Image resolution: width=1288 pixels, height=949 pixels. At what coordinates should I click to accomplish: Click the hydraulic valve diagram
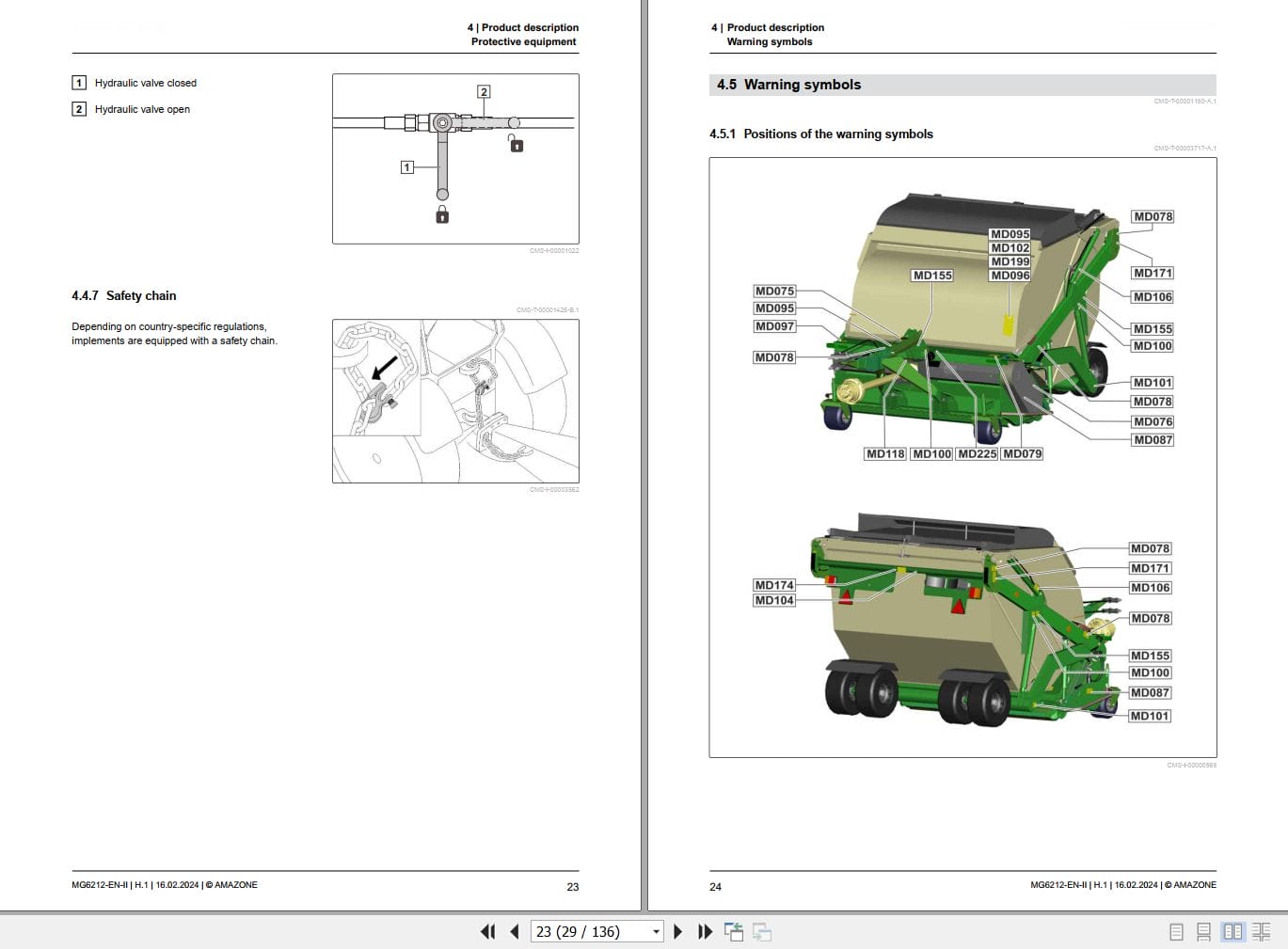[x=455, y=159]
